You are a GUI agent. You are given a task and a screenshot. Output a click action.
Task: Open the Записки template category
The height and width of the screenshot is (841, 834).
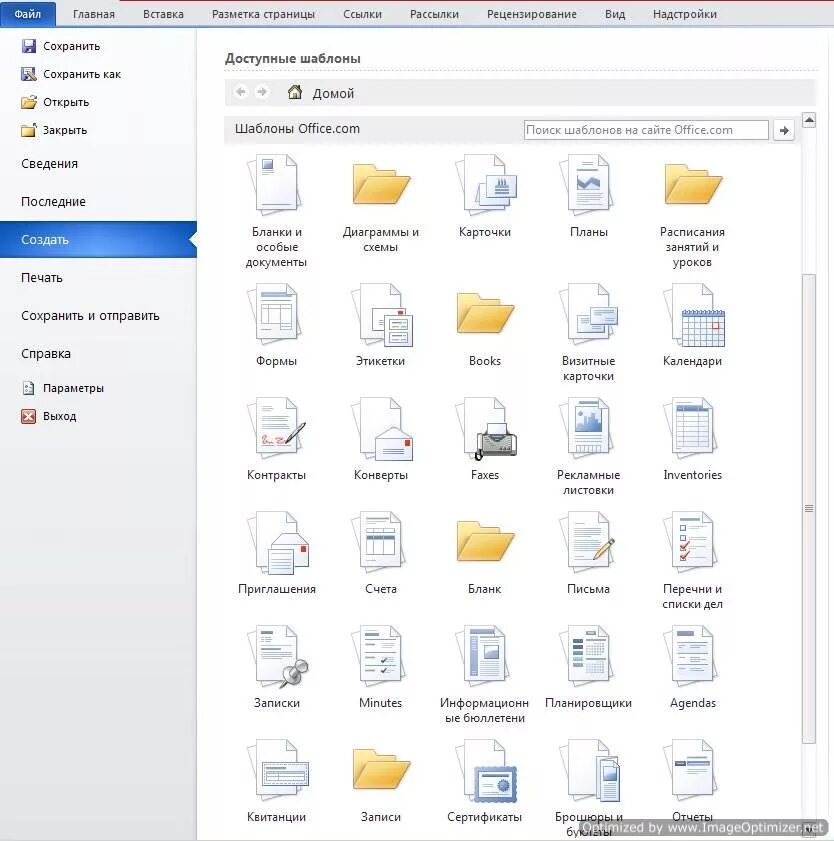[276, 667]
